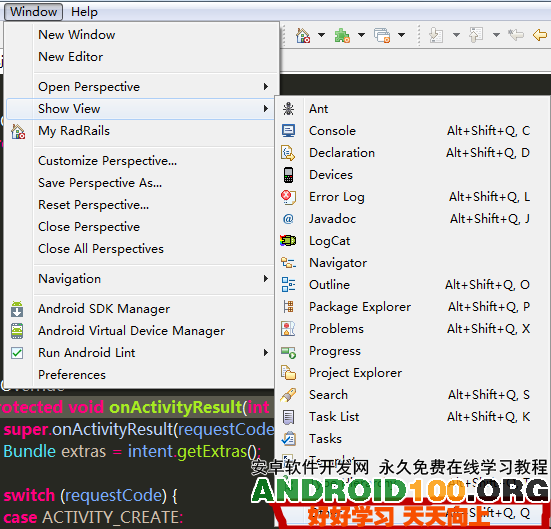Choose Save Perspective As... menu item
The width and height of the screenshot is (551, 529).
point(100,183)
